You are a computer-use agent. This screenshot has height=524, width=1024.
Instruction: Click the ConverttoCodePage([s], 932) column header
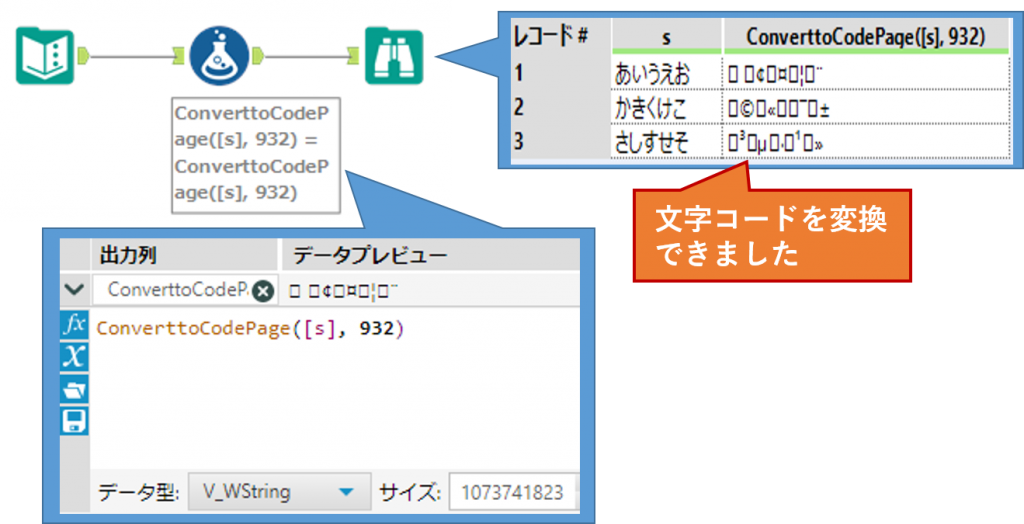(x=864, y=37)
